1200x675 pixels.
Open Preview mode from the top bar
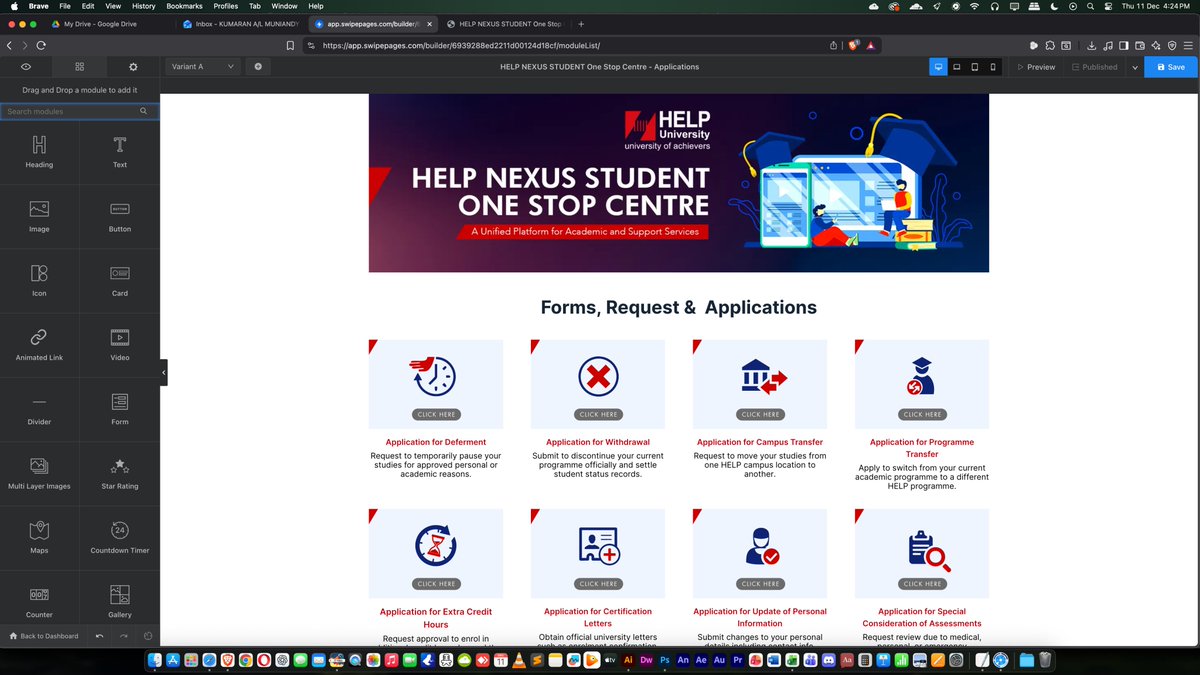[x=1036, y=67]
